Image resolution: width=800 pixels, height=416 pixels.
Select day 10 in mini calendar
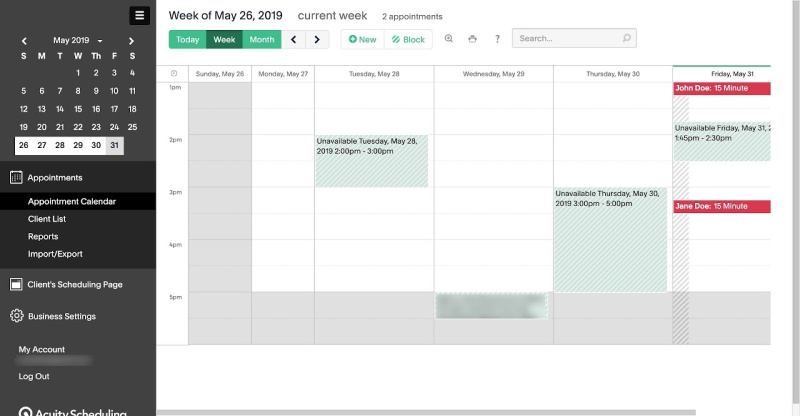[x=114, y=91]
